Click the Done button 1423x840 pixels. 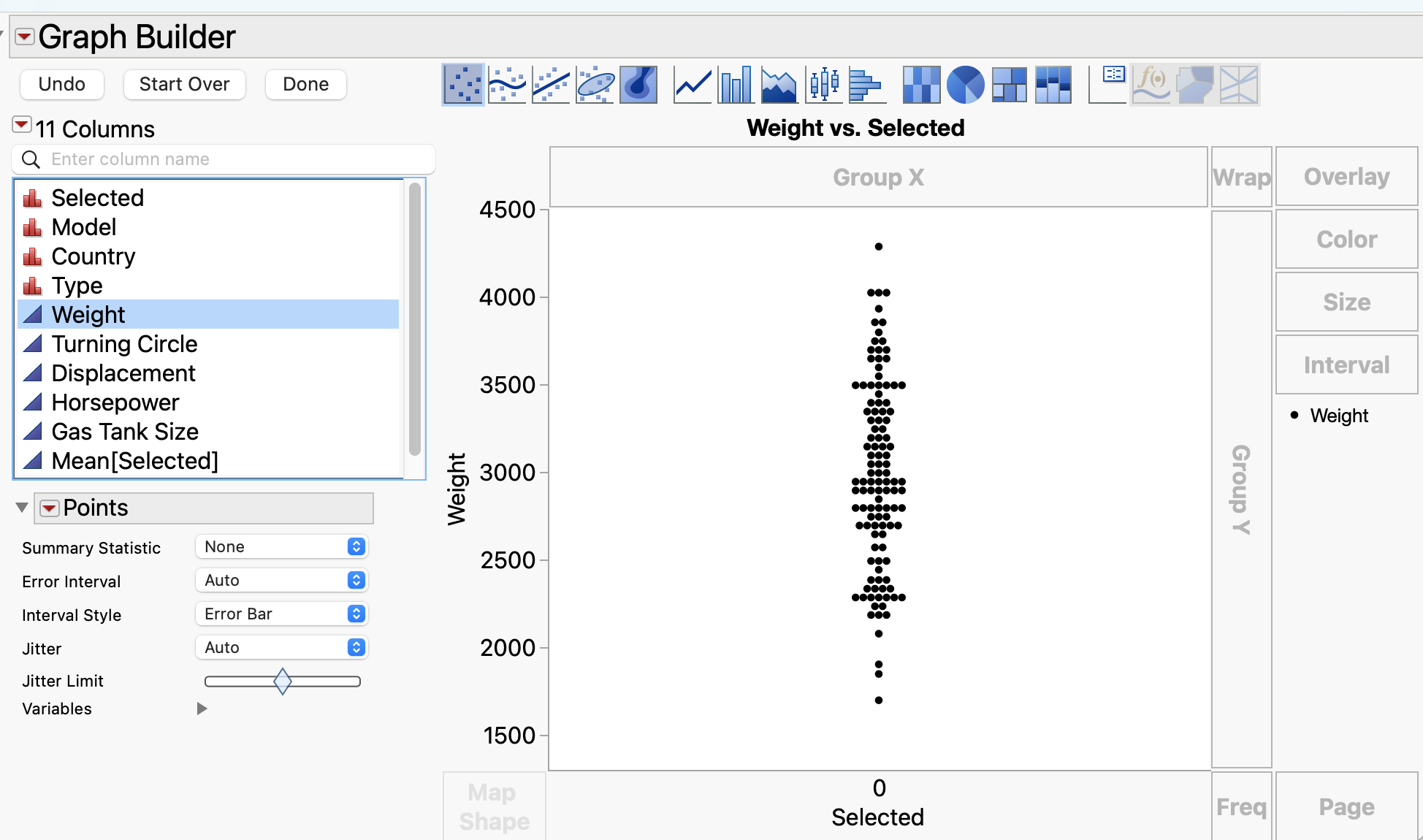(305, 84)
